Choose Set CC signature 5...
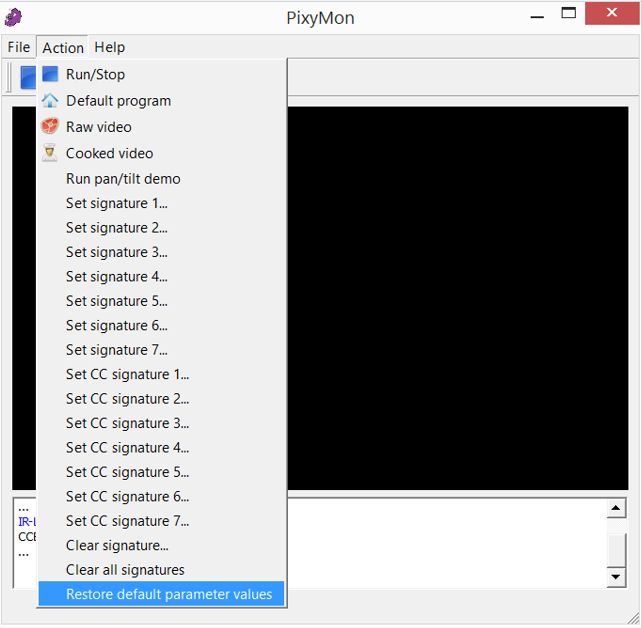The image size is (641, 628). (161, 472)
